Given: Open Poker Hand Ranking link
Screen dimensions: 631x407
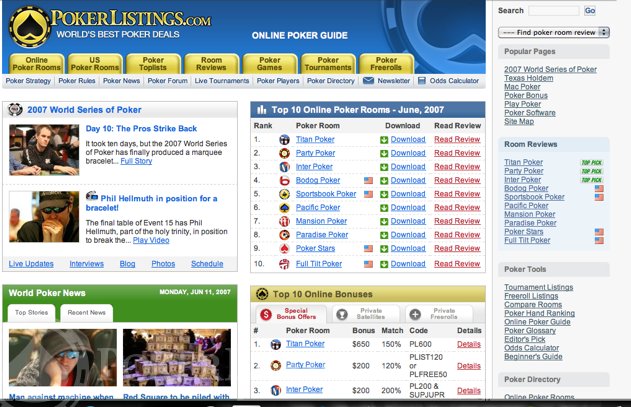Looking at the screenshot, I should point(540,313).
